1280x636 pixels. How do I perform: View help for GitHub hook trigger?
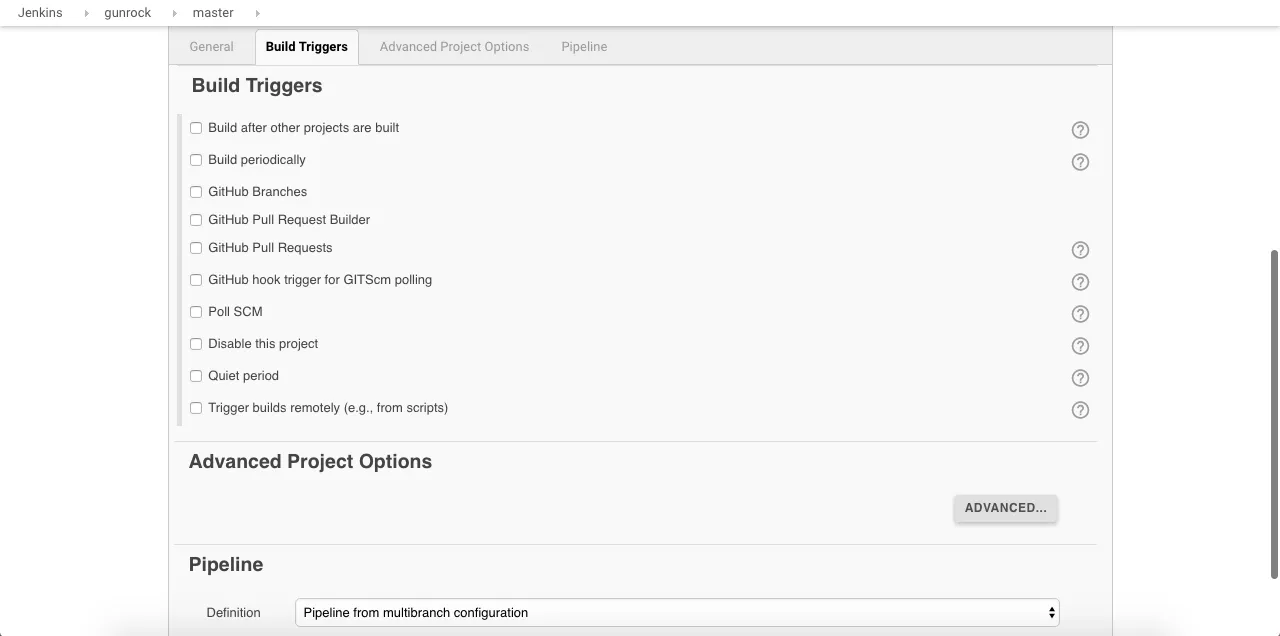coord(1080,282)
